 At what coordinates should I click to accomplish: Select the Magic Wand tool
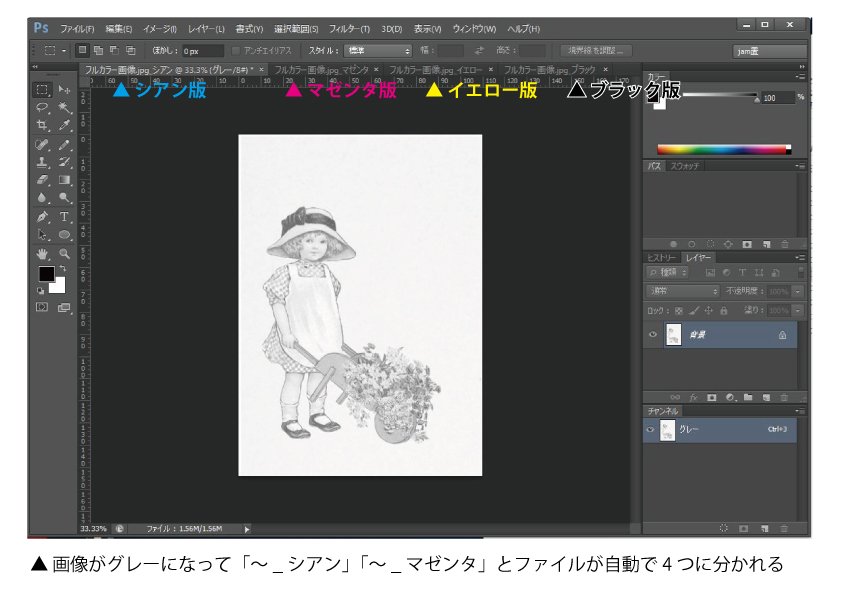pyautogui.click(x=64, y=108)
